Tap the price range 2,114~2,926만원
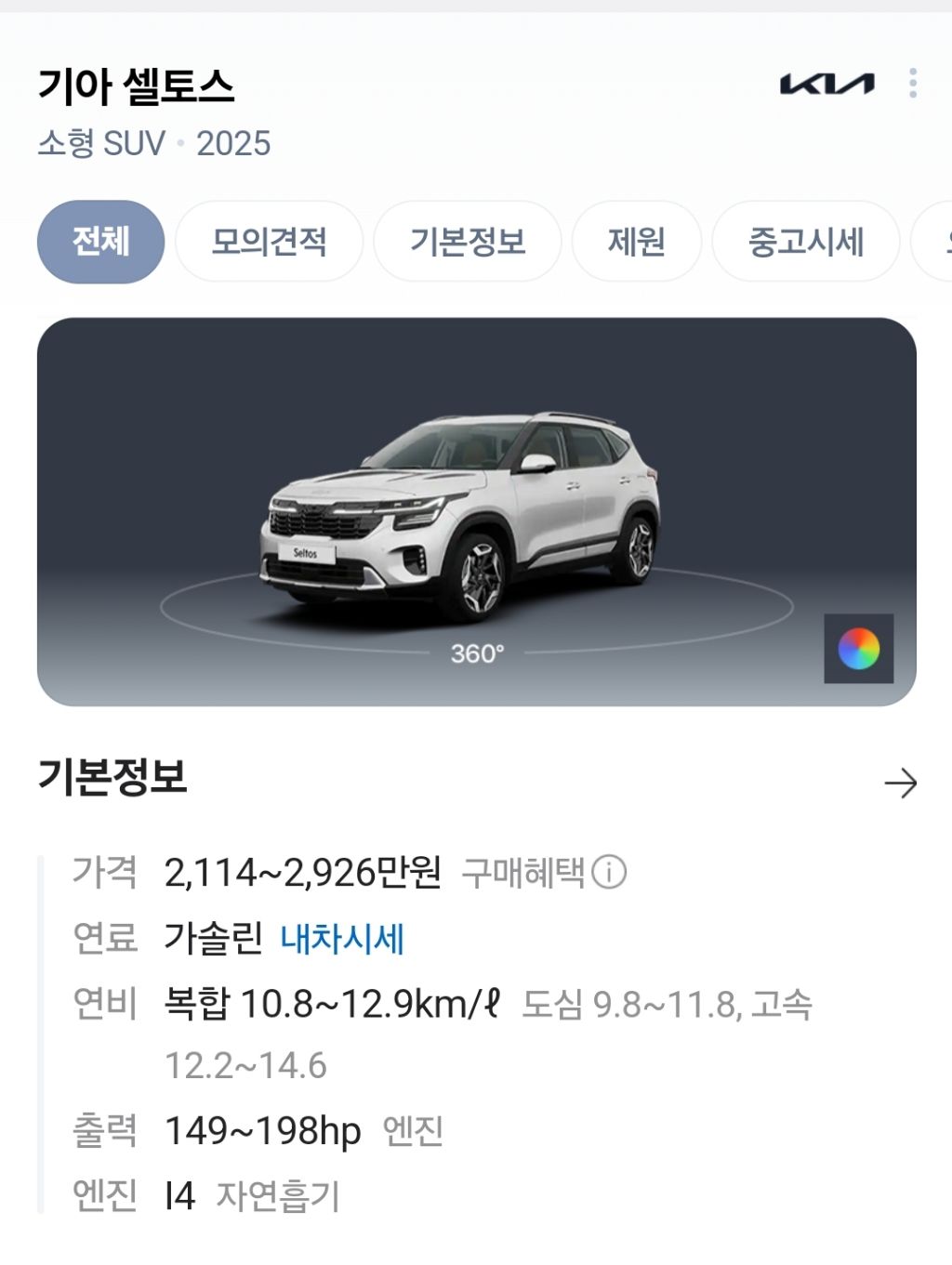Viewport: 952px width, 1265px height. 302,872
